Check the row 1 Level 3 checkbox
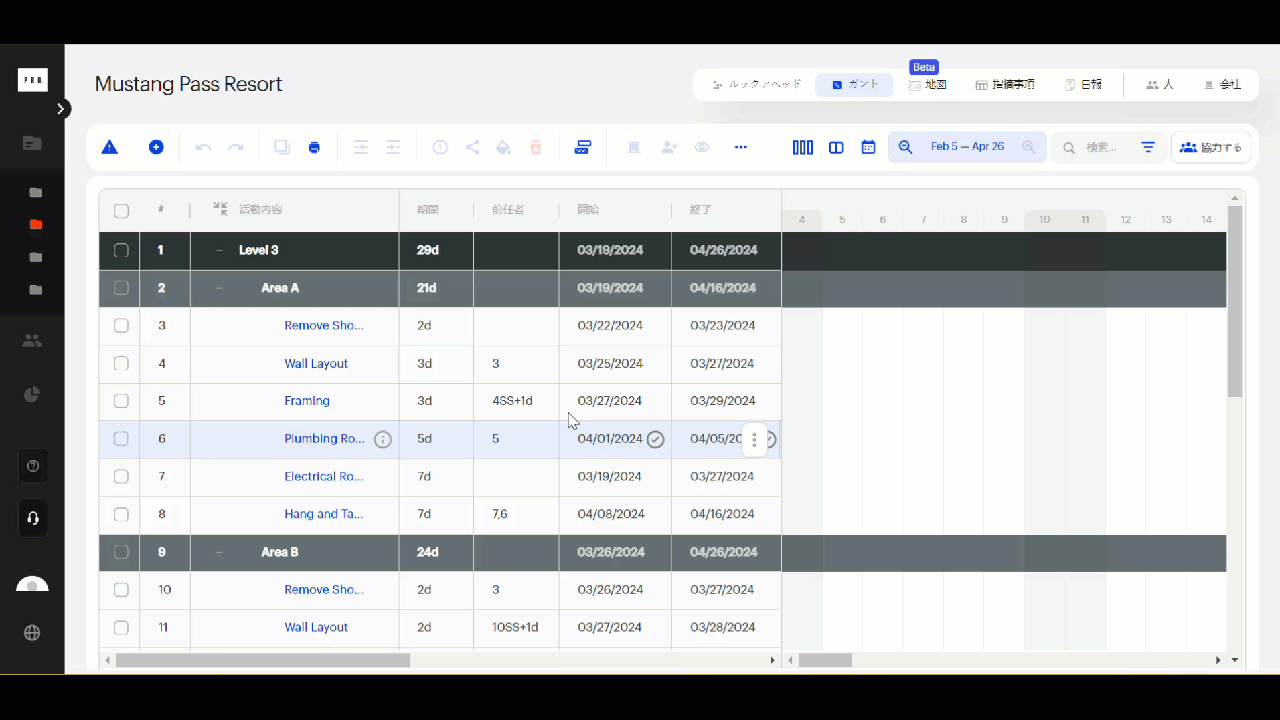1280x720 pixels. coord(121,250)
